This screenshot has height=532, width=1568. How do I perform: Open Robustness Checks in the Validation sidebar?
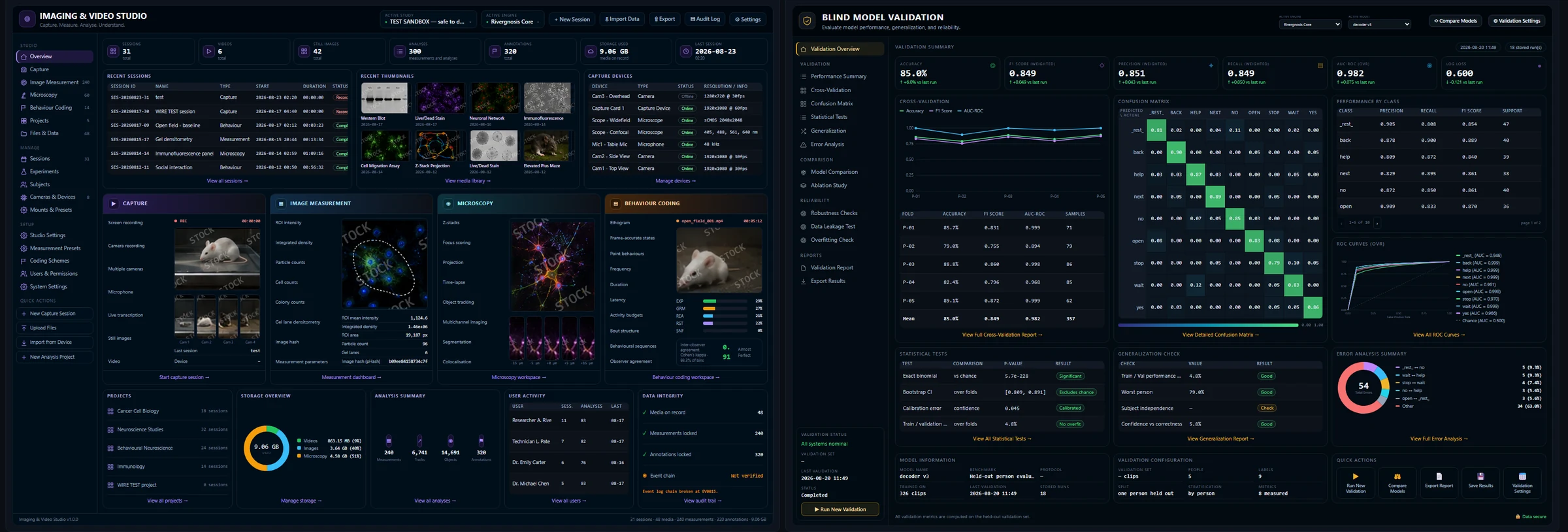pyautogui.click(x=840, y=213)
